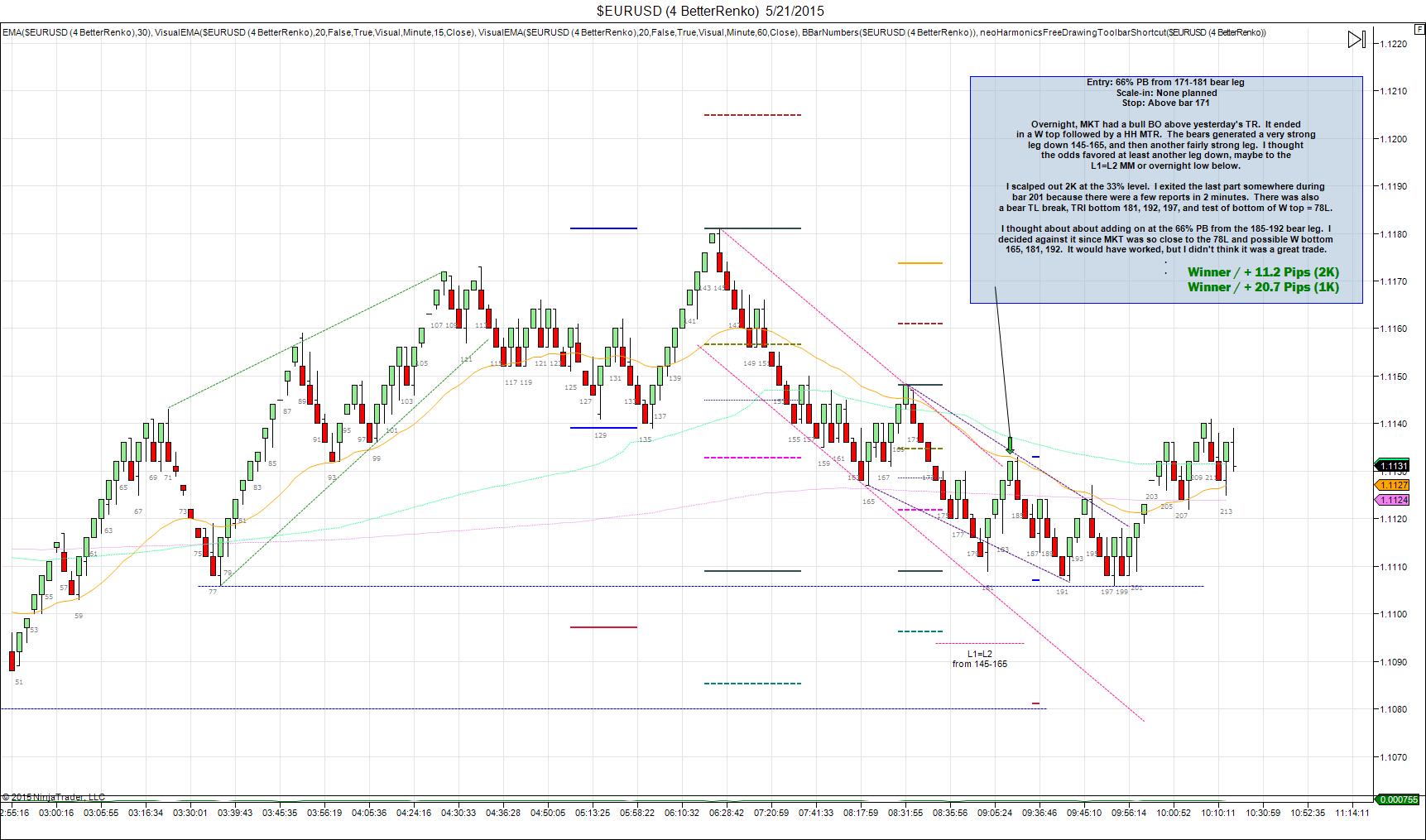The width and height of the screenshot is (1426, 840).
Task: Click the 03:30:01 time axis label
Action: (x=190, y=813)
